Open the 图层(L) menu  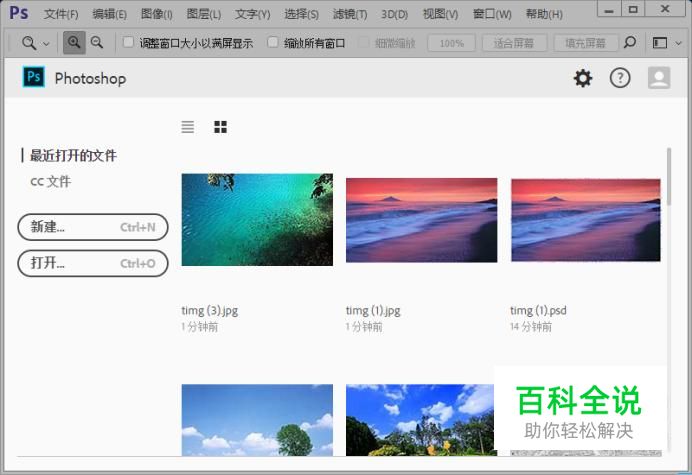point(203,14)
